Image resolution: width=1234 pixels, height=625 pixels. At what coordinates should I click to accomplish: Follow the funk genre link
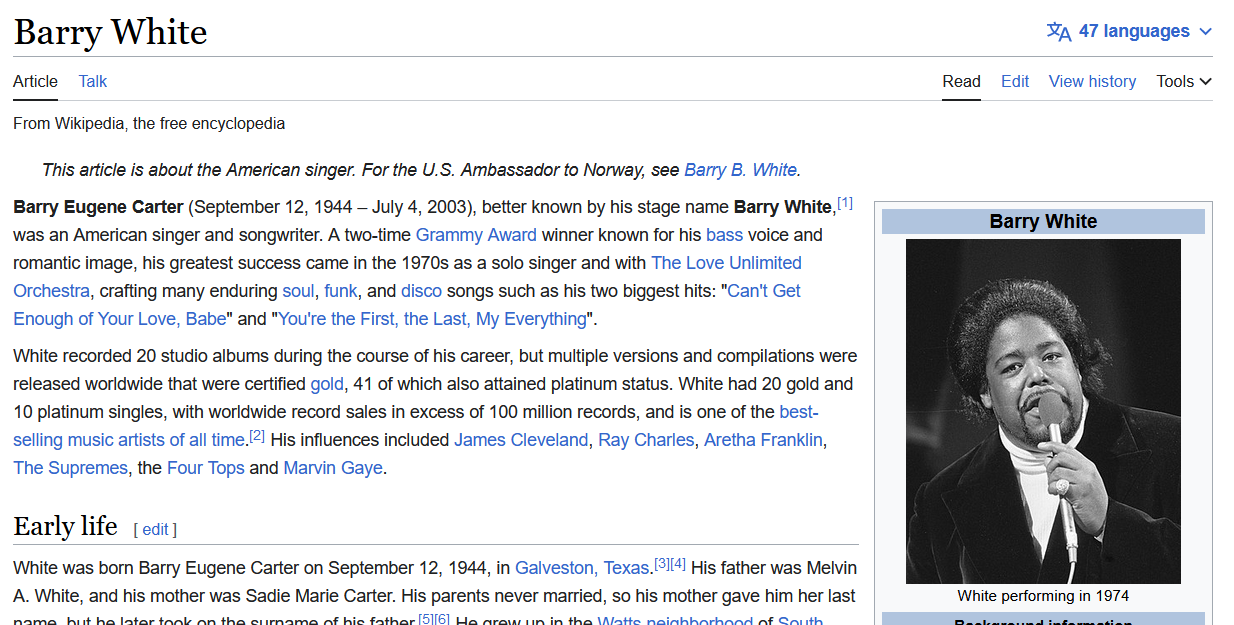coord(340,291)
